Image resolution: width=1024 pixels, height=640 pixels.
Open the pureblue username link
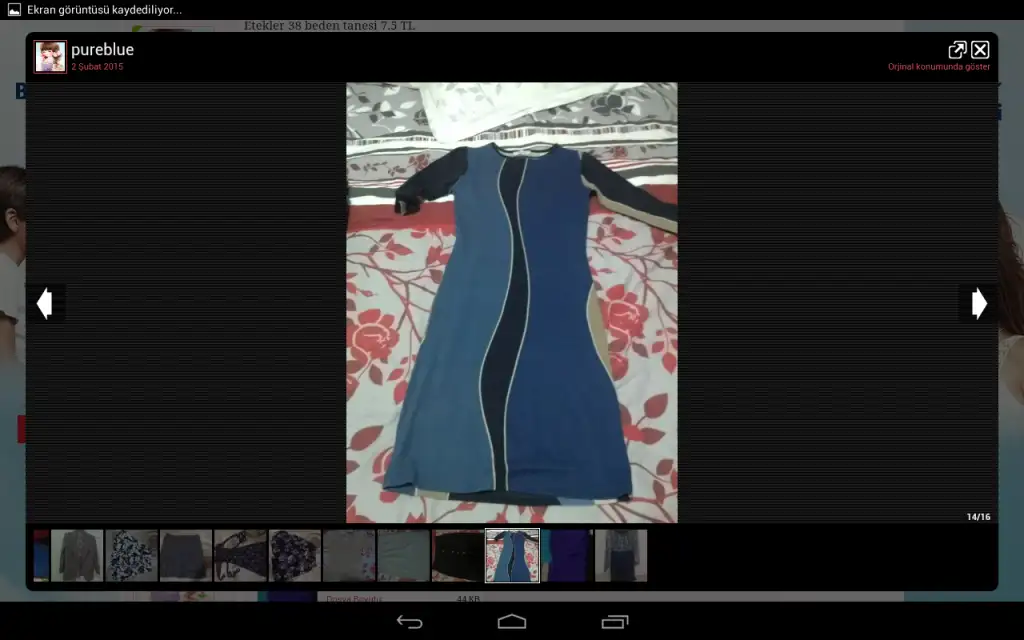click(x=102, y=50)
